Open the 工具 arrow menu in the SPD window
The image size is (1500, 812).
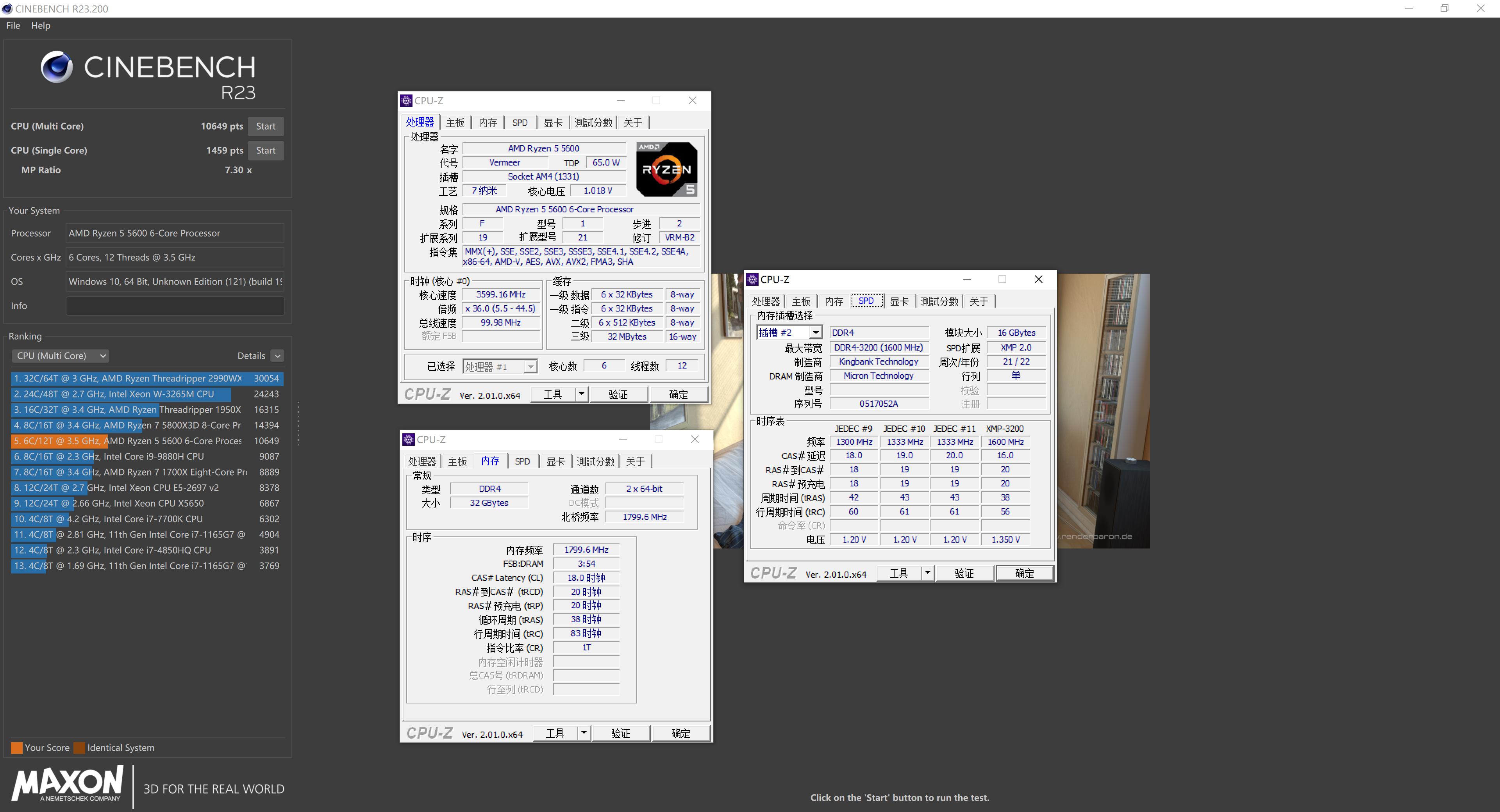point(927,573)
